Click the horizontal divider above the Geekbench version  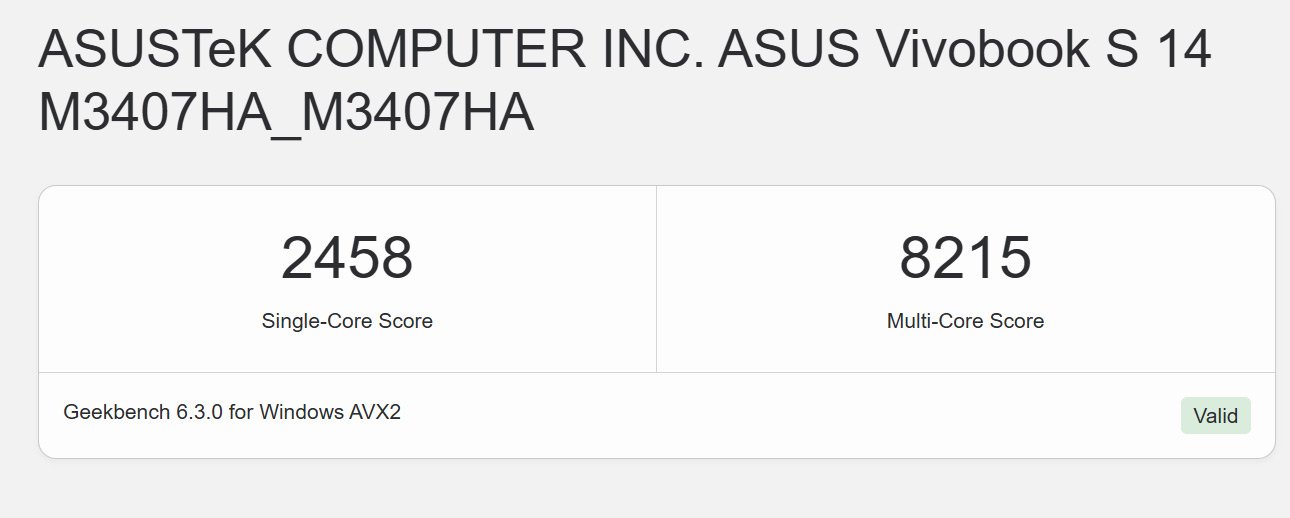(x=656, y=372)
